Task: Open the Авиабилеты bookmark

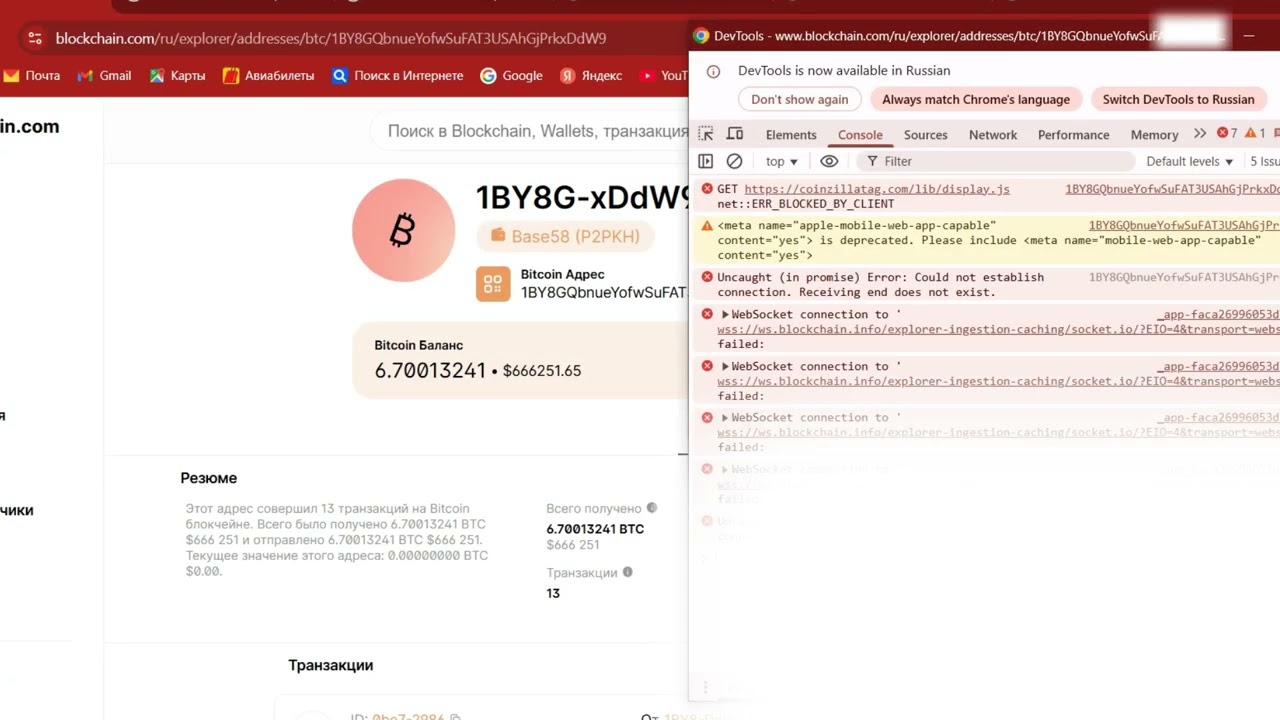Action: point(268,75)
